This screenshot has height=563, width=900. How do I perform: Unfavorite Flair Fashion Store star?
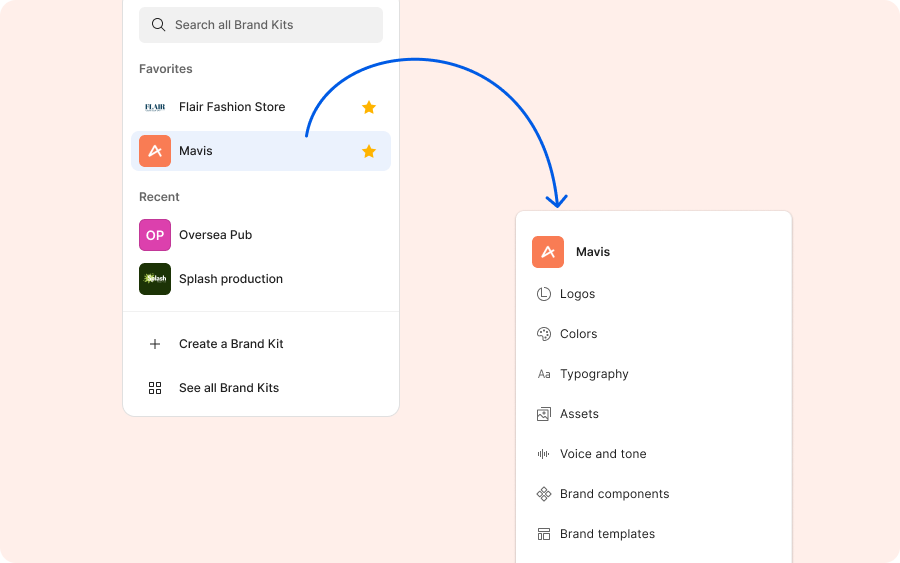[x=369, y=107]
